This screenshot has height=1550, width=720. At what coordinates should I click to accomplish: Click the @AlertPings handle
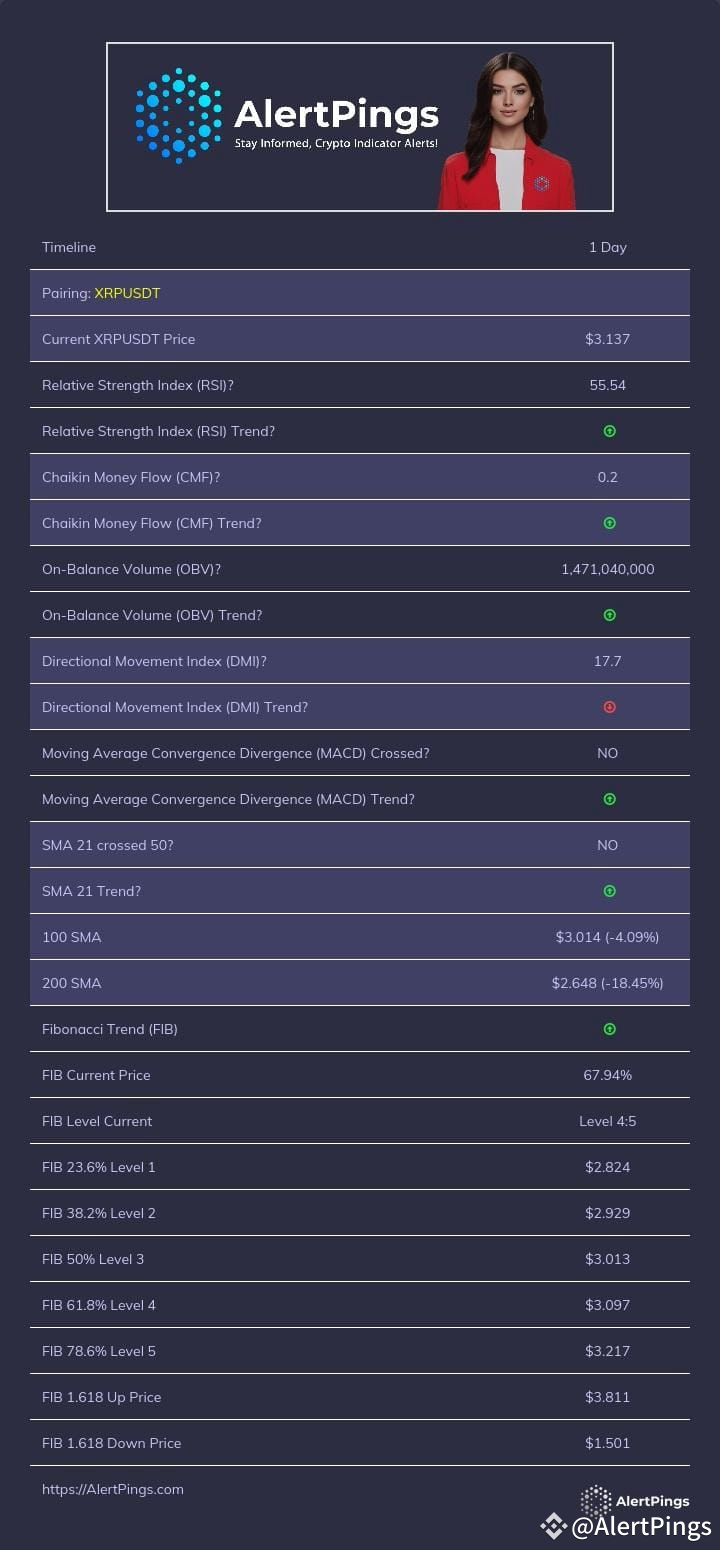[x=641, y=1527]
